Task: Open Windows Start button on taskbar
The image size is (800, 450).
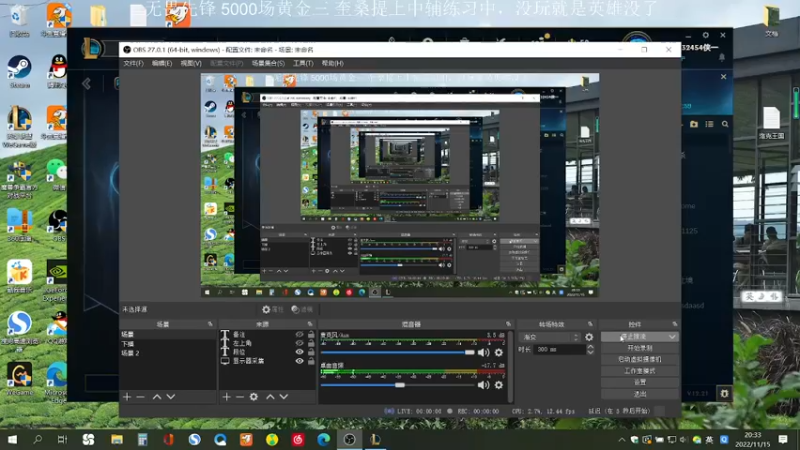Action: click(x=12, y=440)
